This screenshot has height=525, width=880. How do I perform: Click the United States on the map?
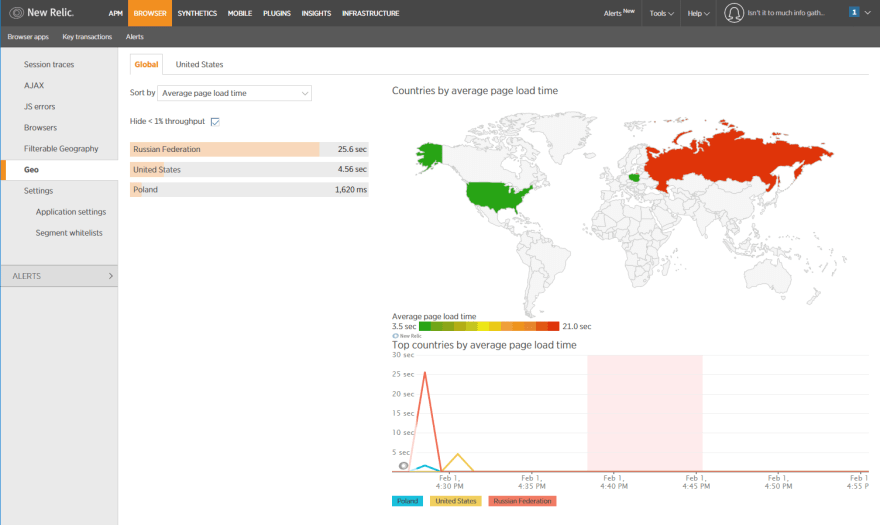click(496, 195)
